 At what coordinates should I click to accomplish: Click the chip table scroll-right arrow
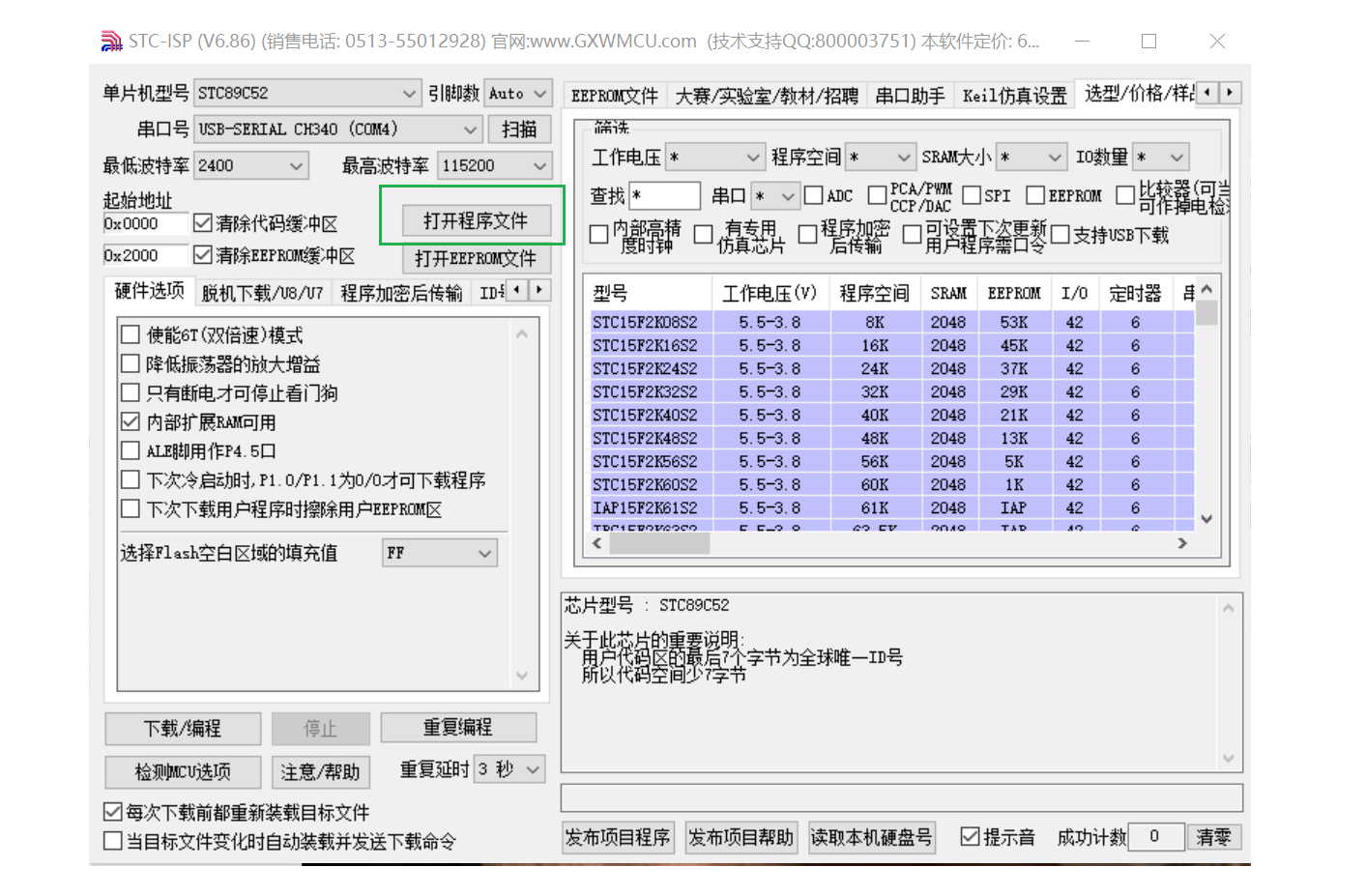(x=1182, y=543)
